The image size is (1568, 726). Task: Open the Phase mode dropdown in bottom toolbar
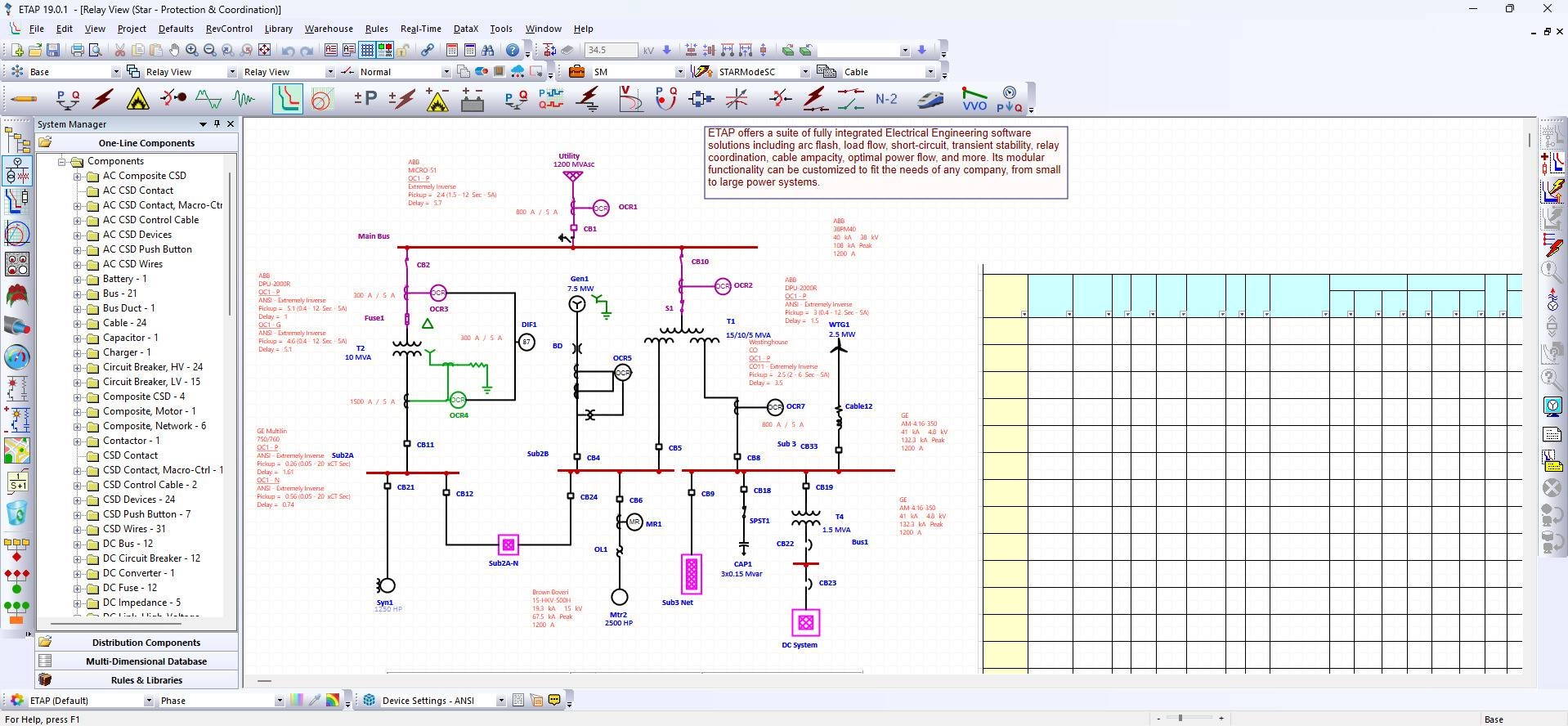tap(279, 701)
